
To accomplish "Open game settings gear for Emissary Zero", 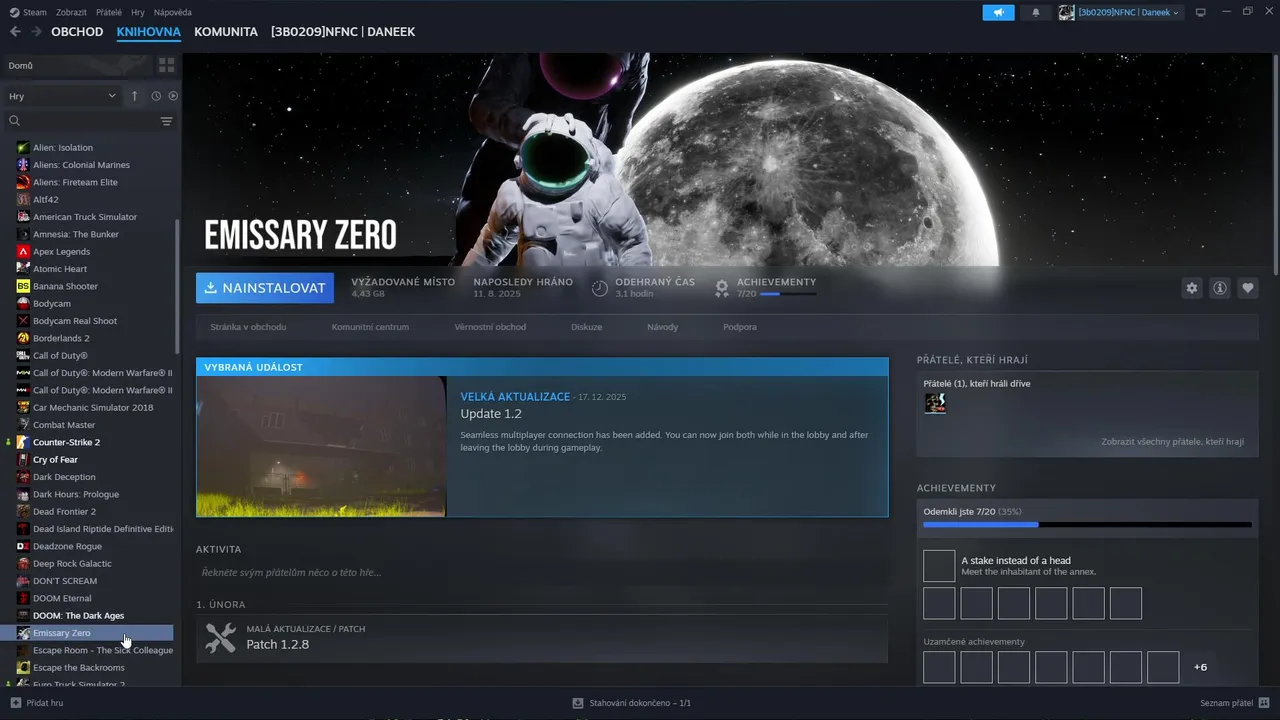I will (x=1191, y=288).
